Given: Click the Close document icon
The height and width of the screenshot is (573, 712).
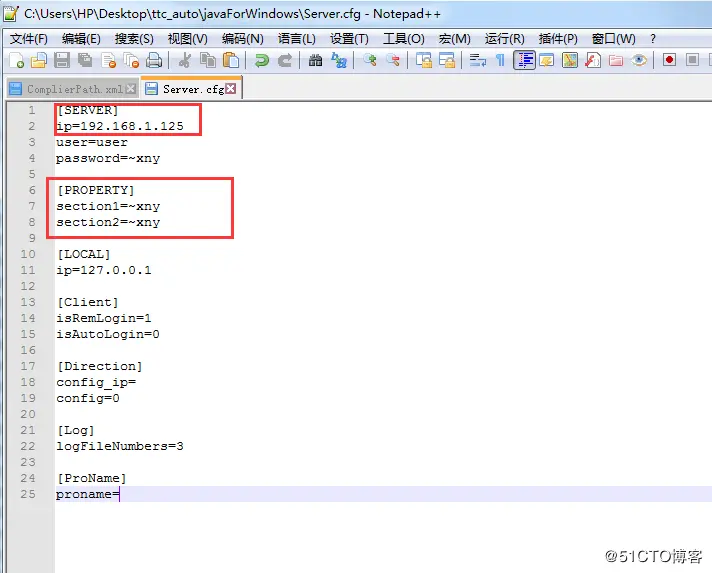Looking at the screenshot, I should [x=109, y=60].
